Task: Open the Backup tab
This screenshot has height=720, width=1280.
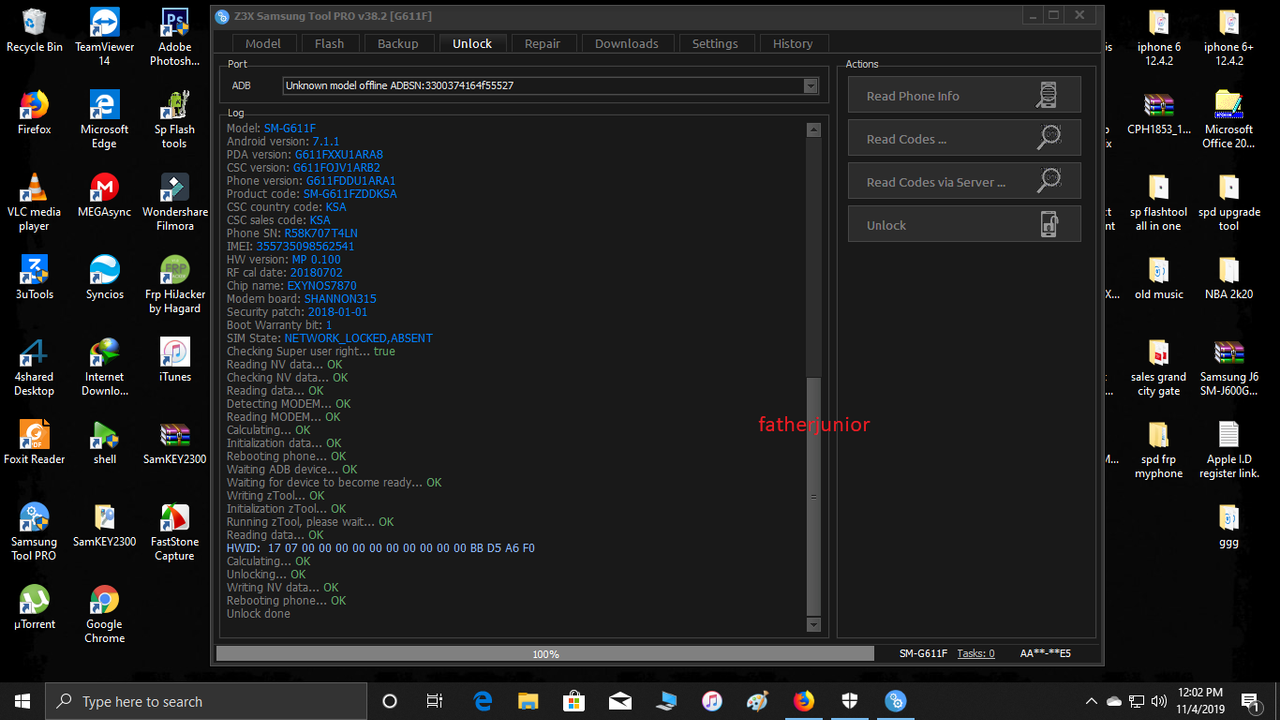Action: (398, 43)
